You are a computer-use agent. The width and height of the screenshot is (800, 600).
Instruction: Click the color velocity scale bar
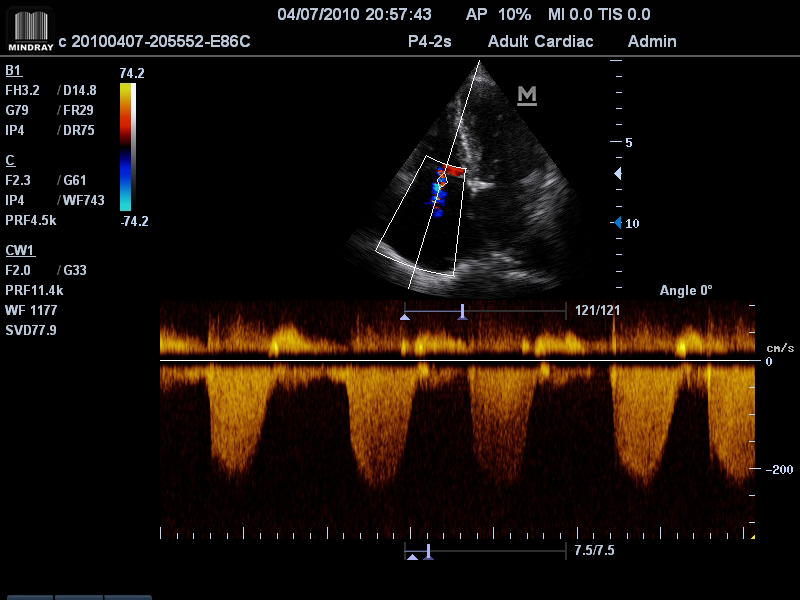coord(126,147)
